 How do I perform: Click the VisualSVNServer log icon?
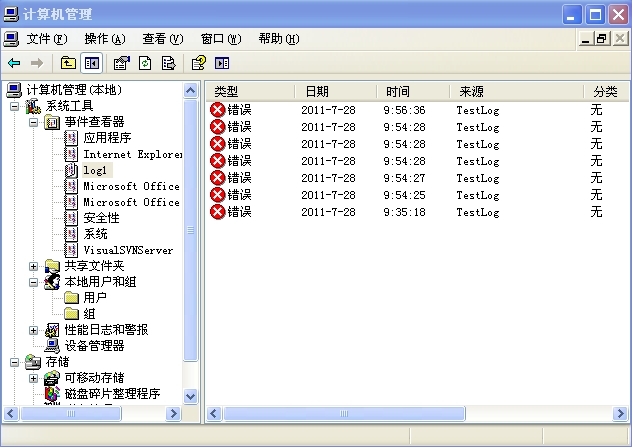71,250
